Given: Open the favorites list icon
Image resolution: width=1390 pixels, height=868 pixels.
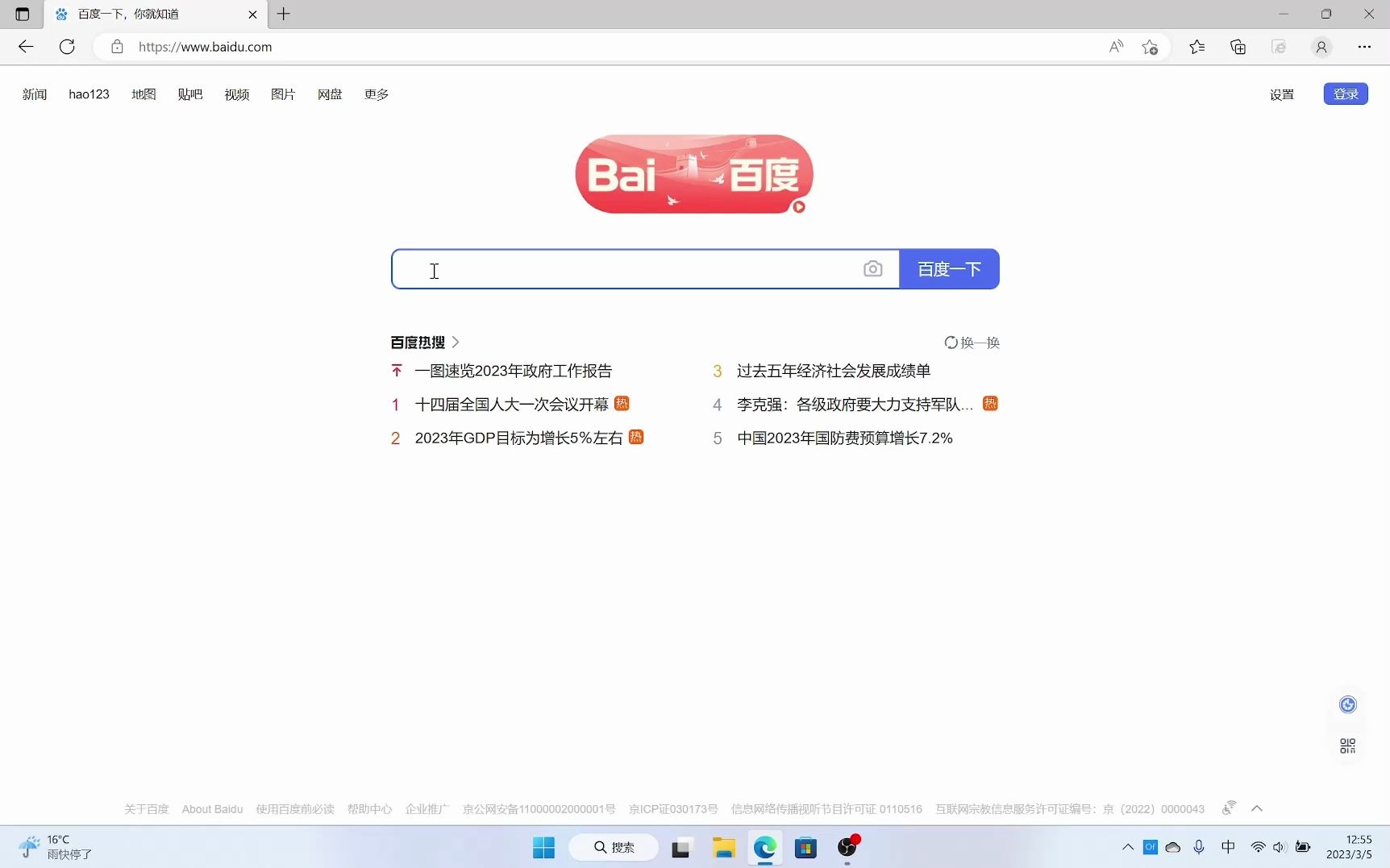Looking at the screenshot, I should (x=1197, y=47).
